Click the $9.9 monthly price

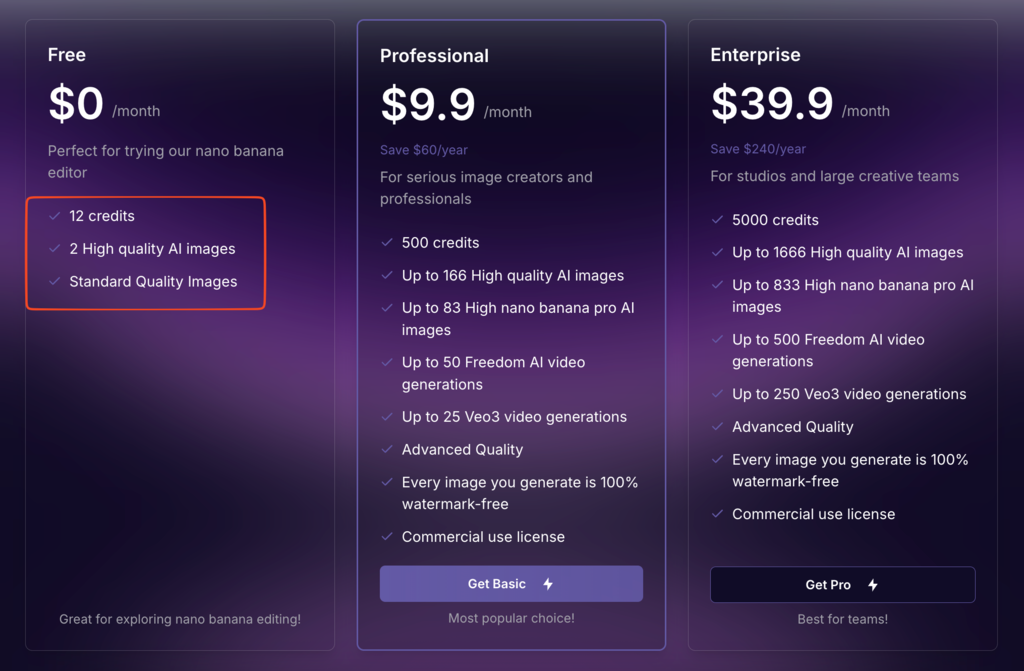[x=428, y=105]
